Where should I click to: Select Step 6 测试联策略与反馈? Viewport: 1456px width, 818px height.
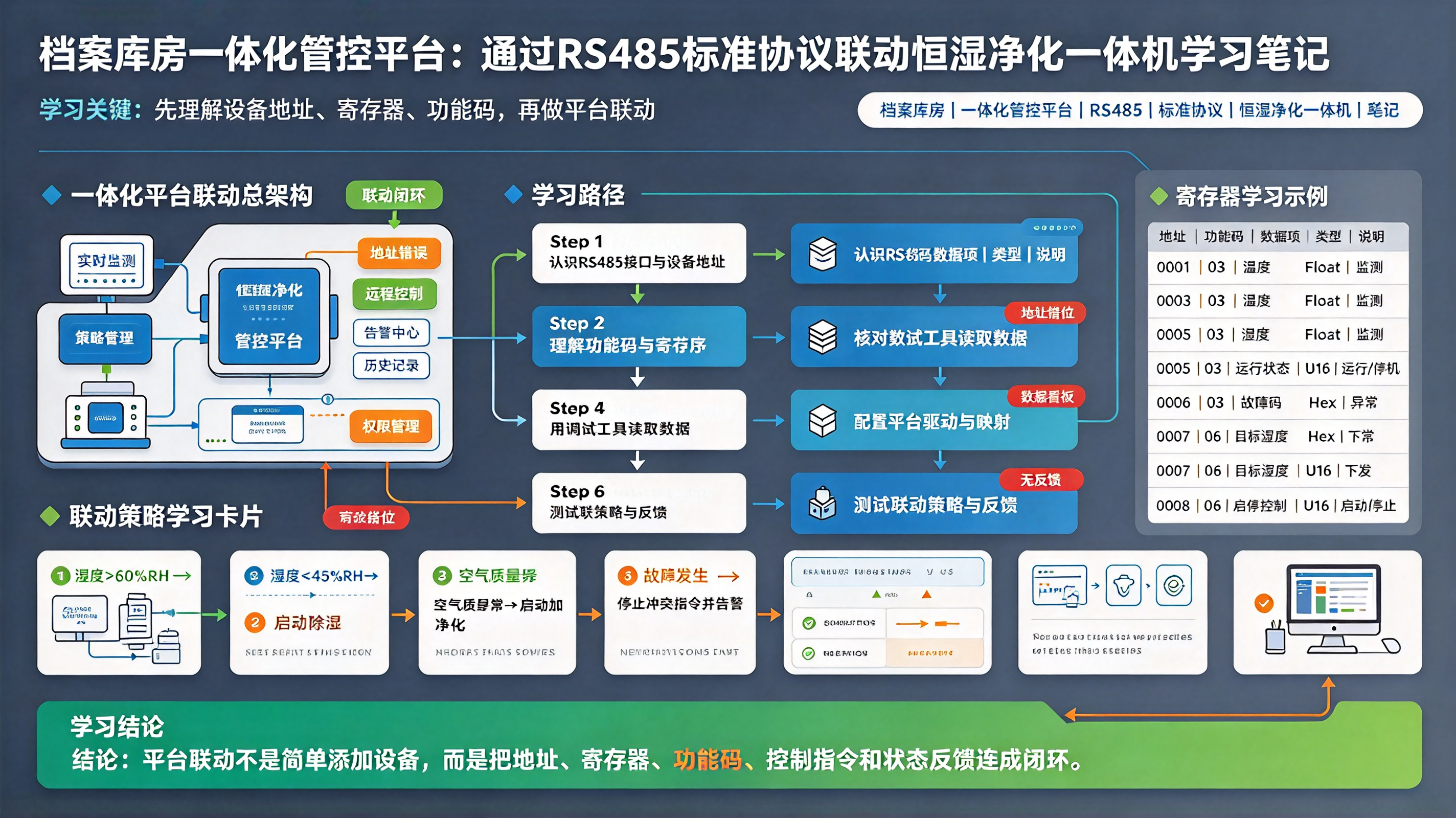pyautogui.click(x=639, y=503)
